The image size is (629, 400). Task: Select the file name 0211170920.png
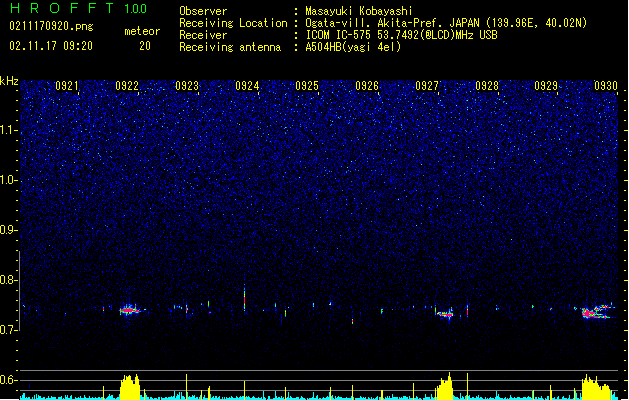(51, 26)
